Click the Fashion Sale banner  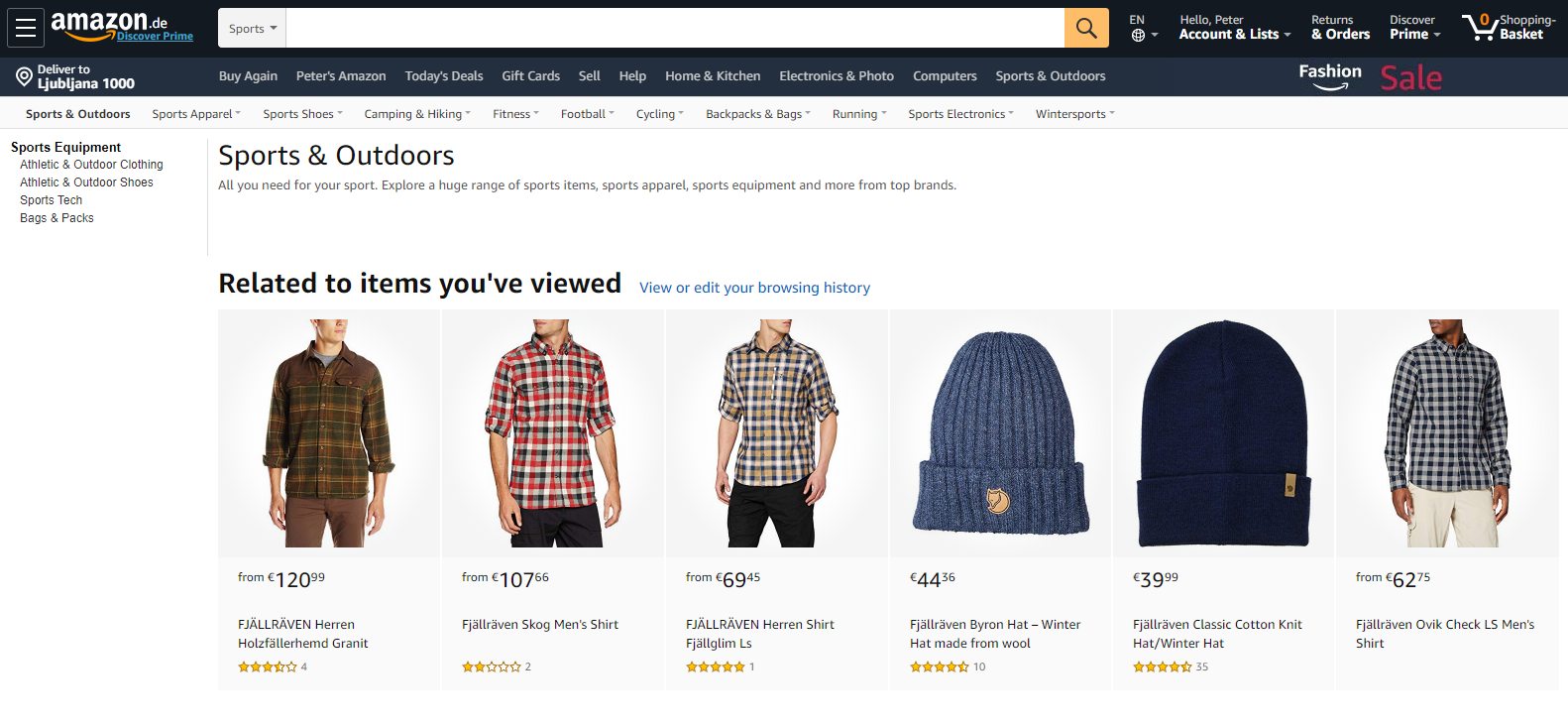[x=1370, y=76]
